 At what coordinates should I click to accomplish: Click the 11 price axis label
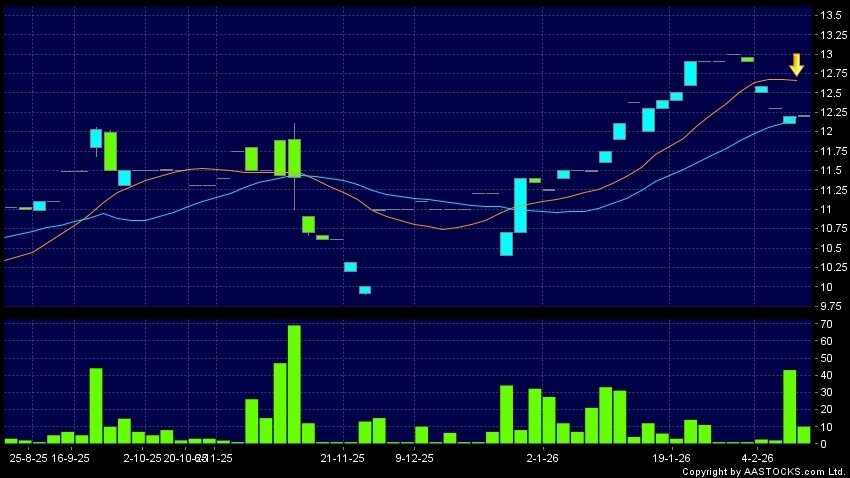point(826,209)
